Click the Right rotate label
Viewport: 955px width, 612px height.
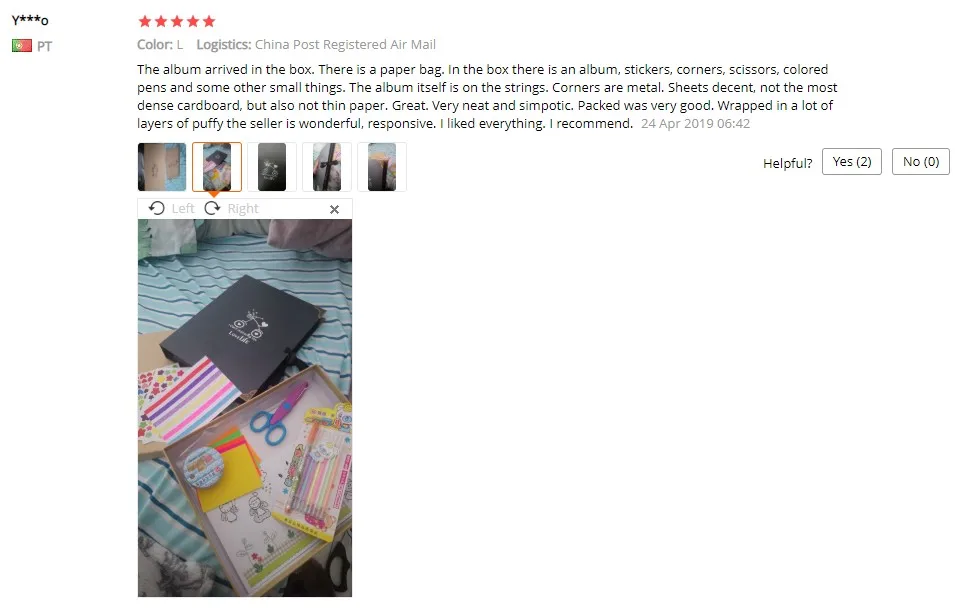point(243,209)
